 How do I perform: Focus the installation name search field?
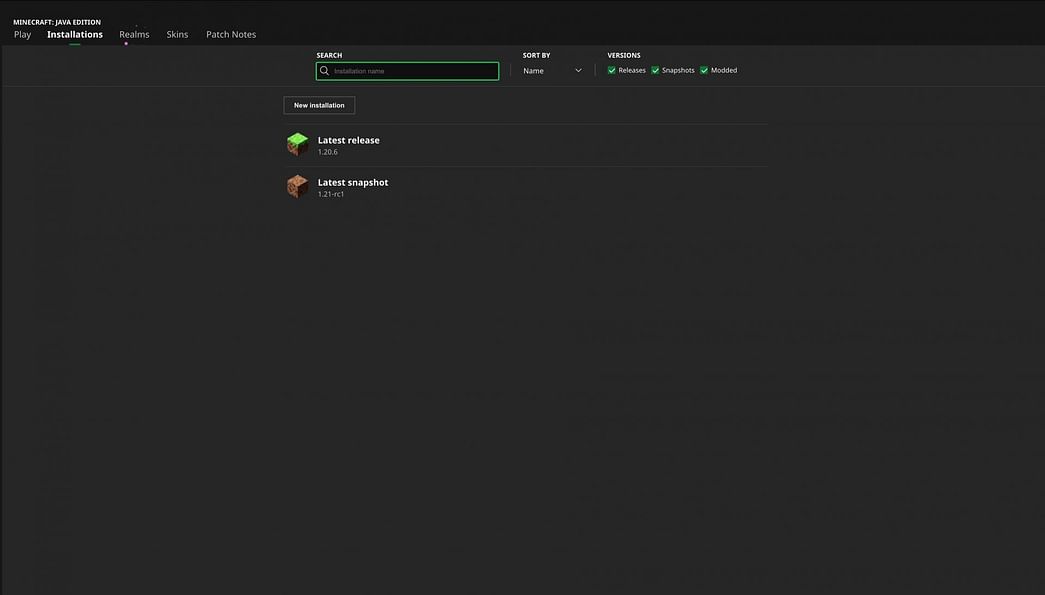tap(407, 71)
